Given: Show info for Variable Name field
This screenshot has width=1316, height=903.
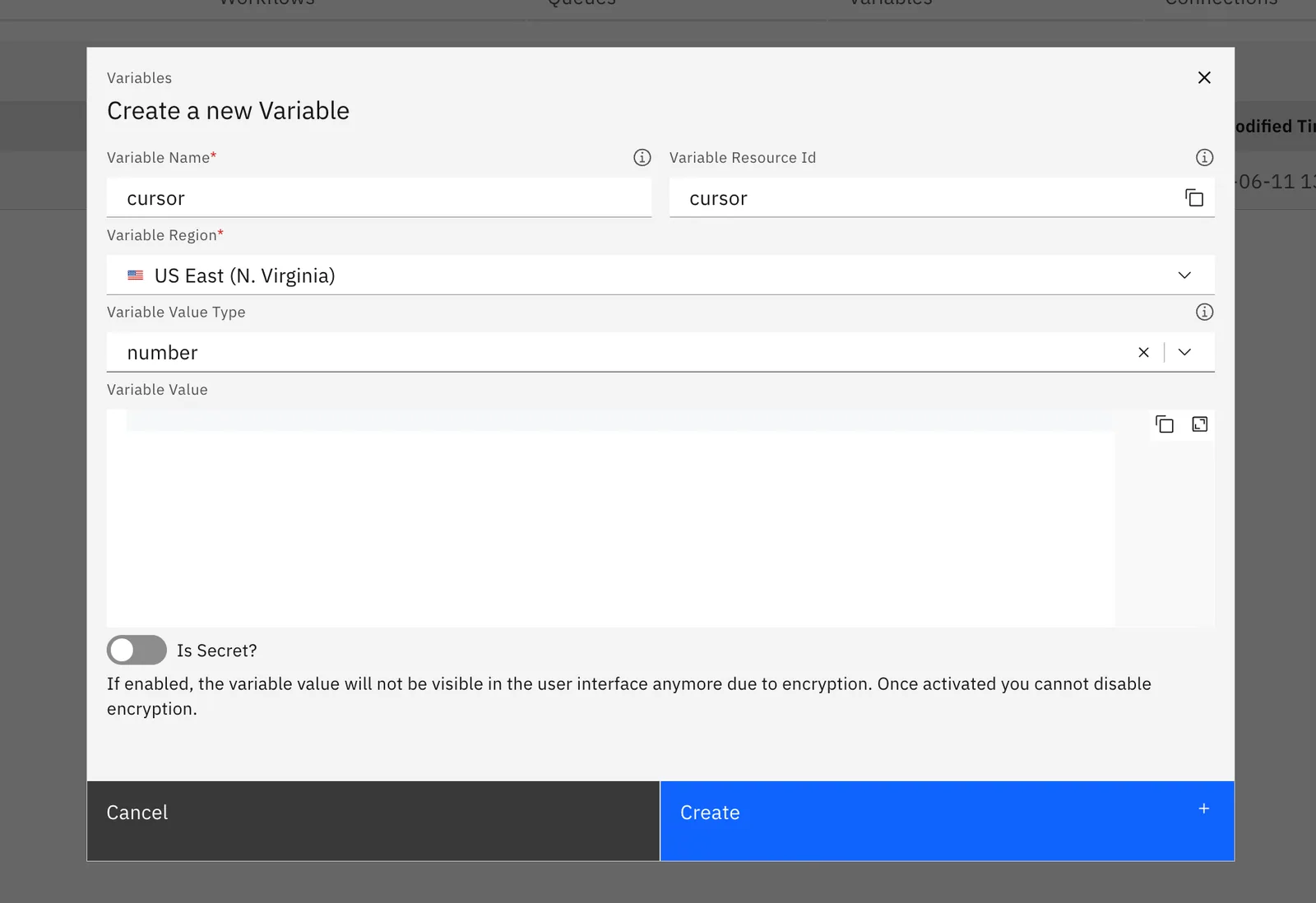Looking at the screenshot, I should (642, 157).
